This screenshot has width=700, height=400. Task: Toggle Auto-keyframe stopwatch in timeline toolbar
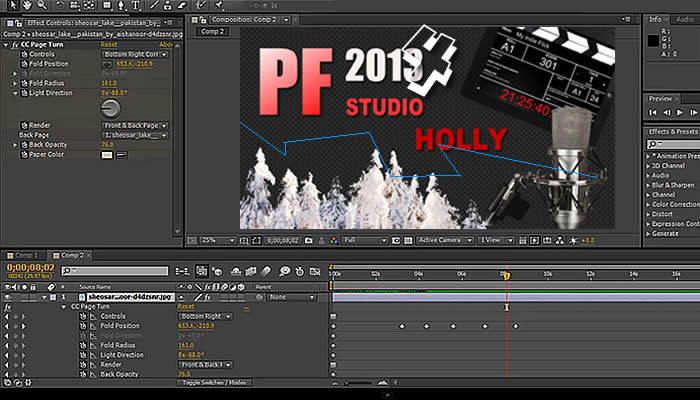300,271
